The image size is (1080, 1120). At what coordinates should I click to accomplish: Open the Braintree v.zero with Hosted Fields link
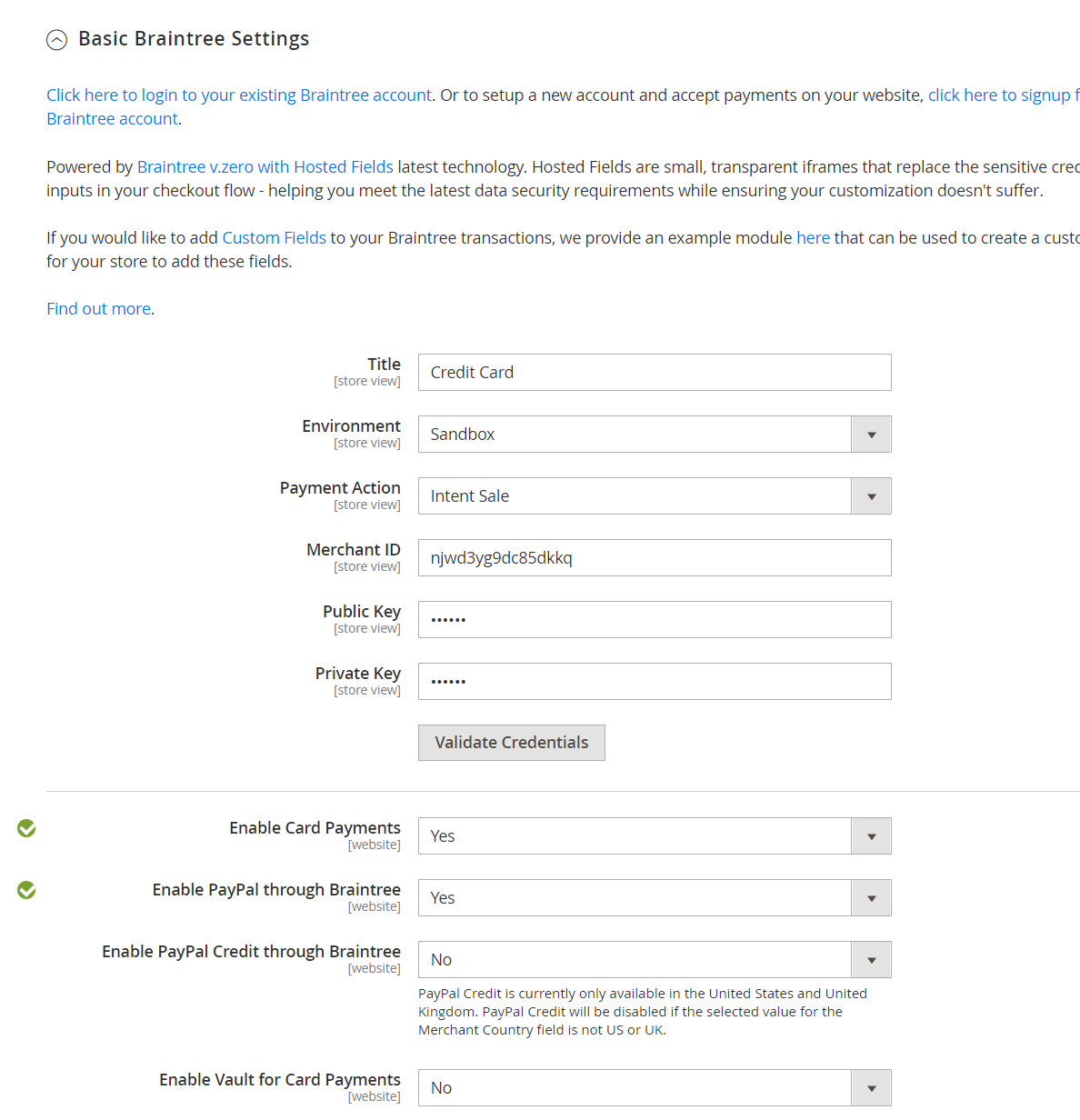265,167
